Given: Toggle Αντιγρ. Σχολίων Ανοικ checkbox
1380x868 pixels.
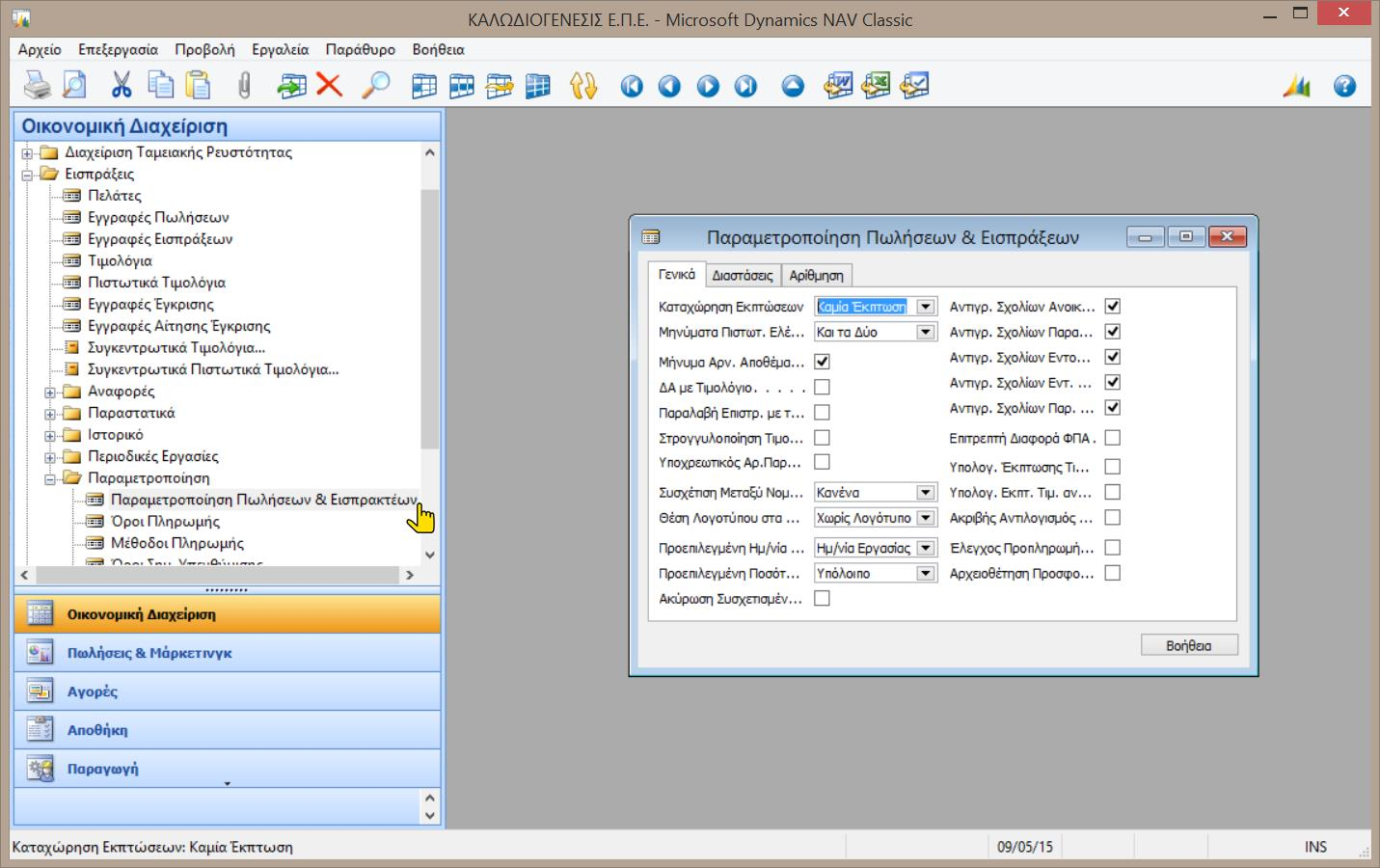Looking at the screenshot, I should [x=1112, y=306].
